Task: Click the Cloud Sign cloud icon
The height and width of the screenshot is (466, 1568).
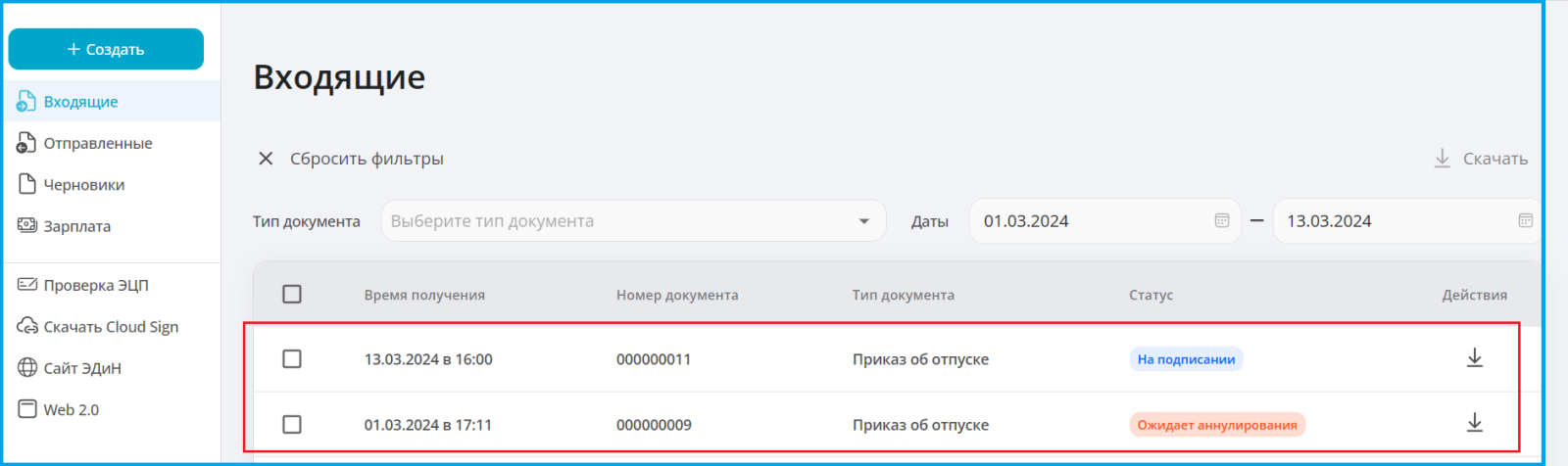Action: (26, 326)
